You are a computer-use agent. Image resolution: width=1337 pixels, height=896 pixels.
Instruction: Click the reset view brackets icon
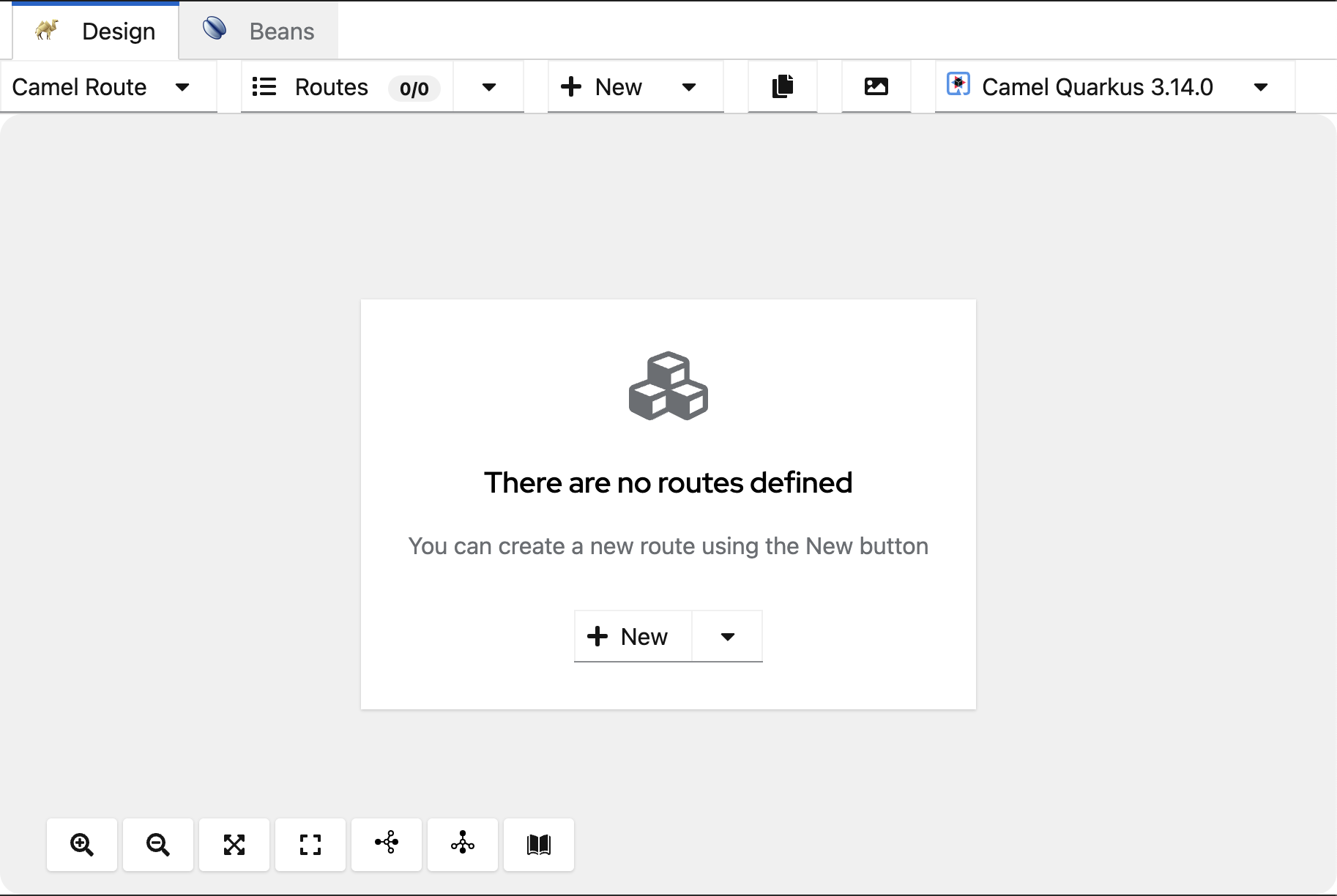coord(310,845)
